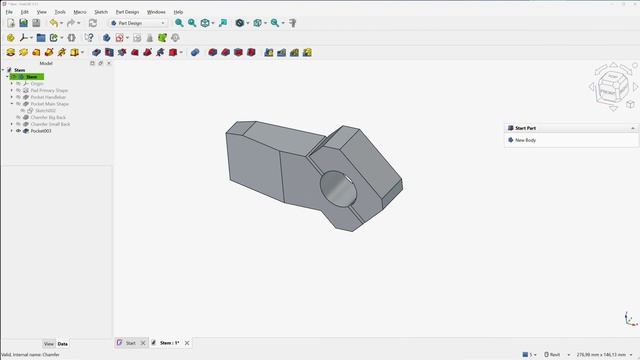
Task: Click the green Sub-Shape Binder icon
Action: (162, 38)
